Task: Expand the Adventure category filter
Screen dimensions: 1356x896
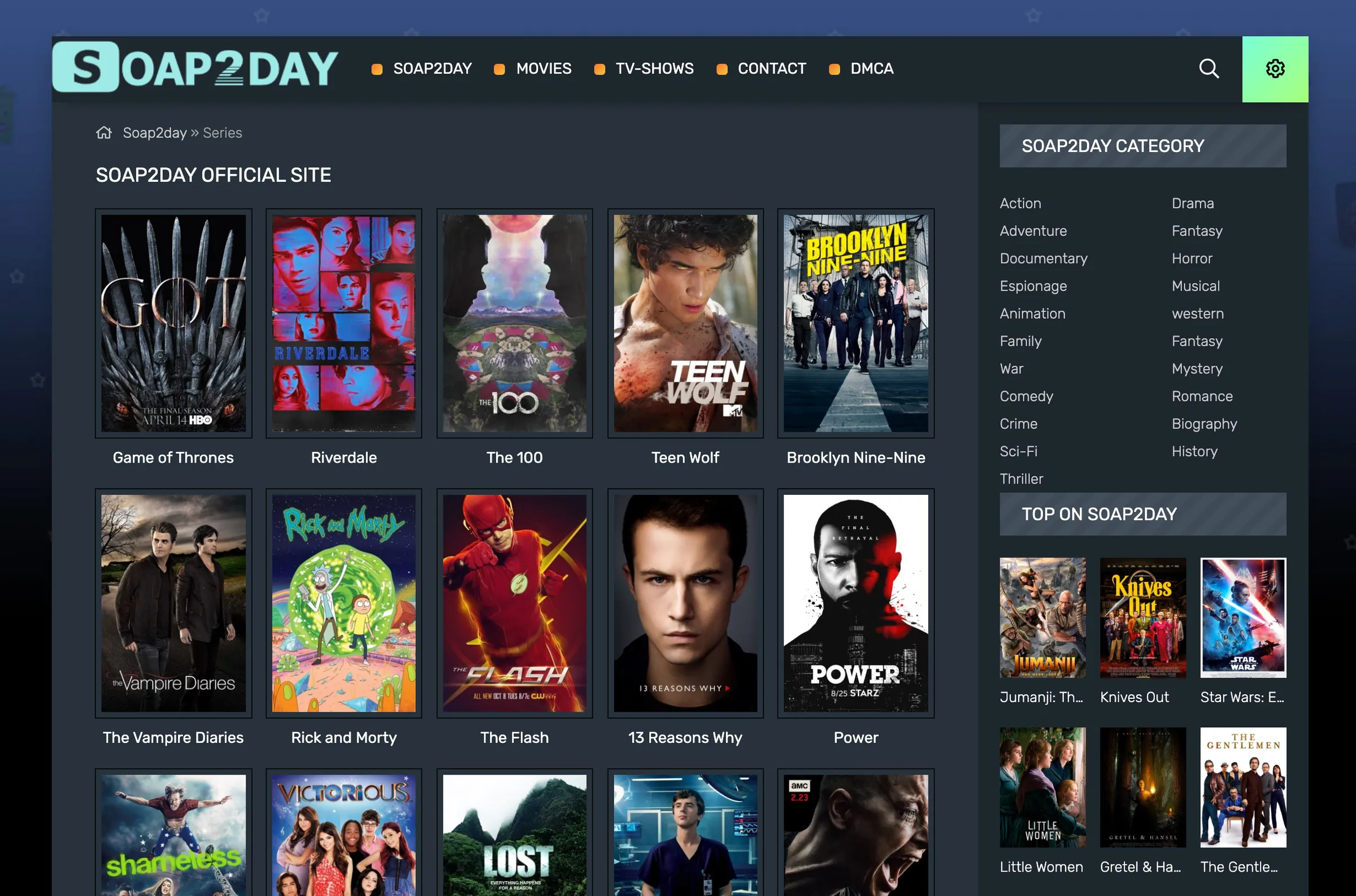Action: pos(1033,229)
